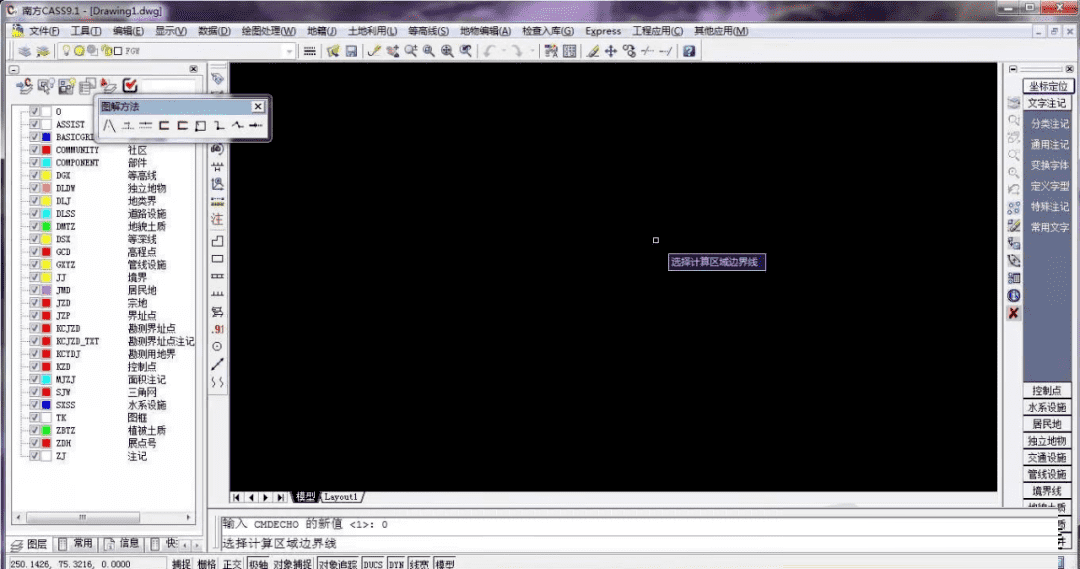Click the 坐标定位 button in the right panel
The image size is (1080, 569).
1048,86
